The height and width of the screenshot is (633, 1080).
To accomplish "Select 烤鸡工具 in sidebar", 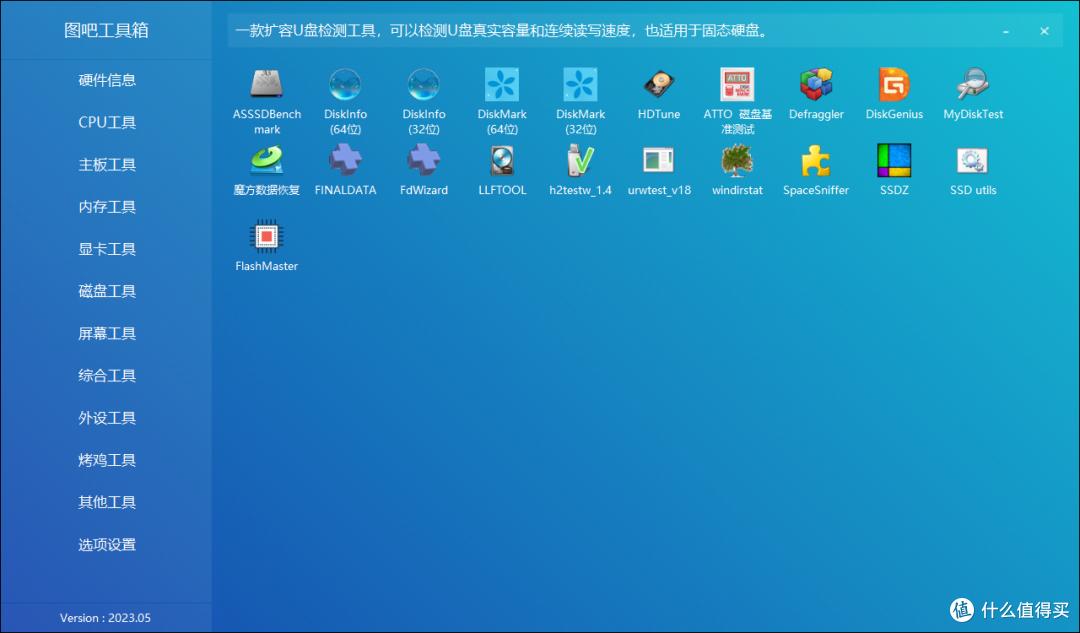I will tap(107, 459).
